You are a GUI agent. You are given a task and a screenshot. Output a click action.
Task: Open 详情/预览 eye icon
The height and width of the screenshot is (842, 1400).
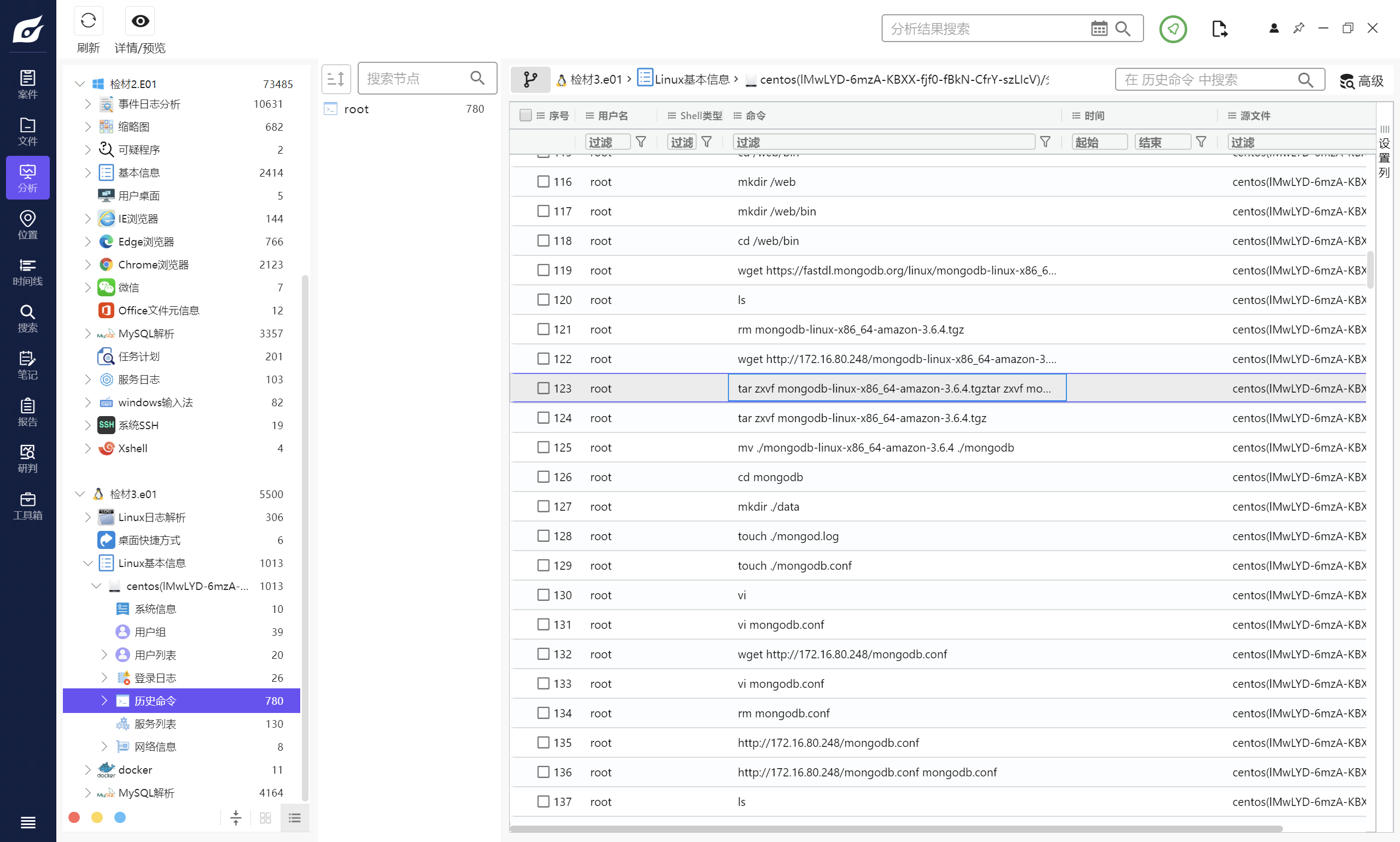tap(140, 21)
